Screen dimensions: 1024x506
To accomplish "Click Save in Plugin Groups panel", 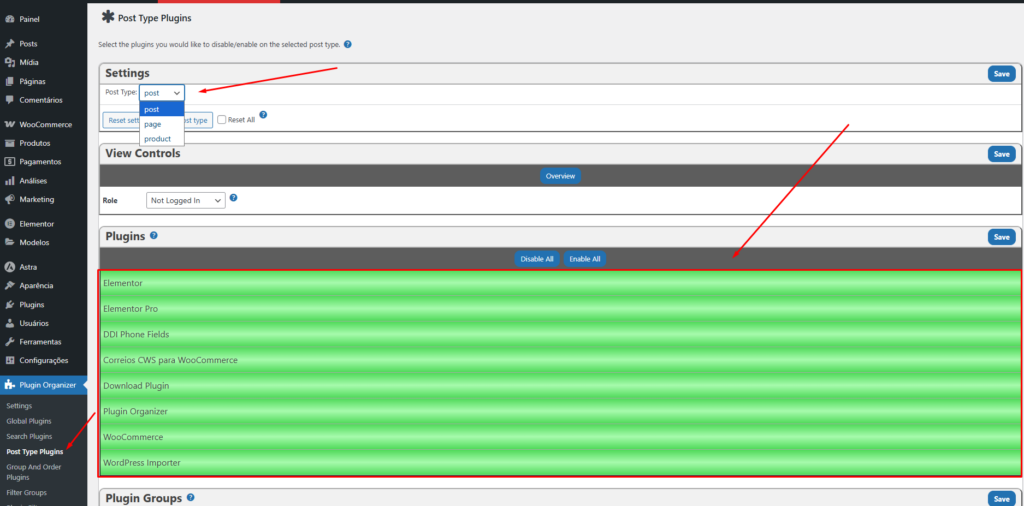I will point(1002,499).
